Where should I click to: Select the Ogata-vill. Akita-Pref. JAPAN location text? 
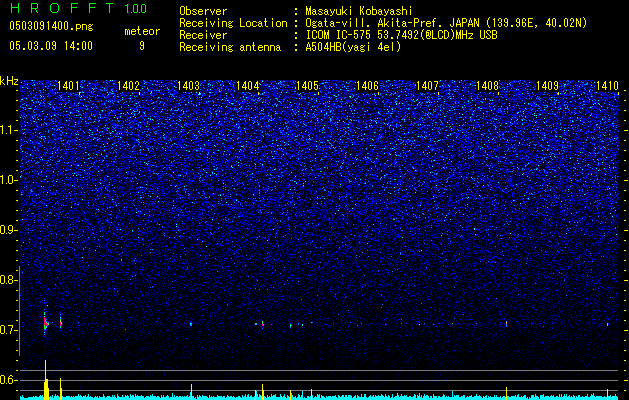point(446,23)
